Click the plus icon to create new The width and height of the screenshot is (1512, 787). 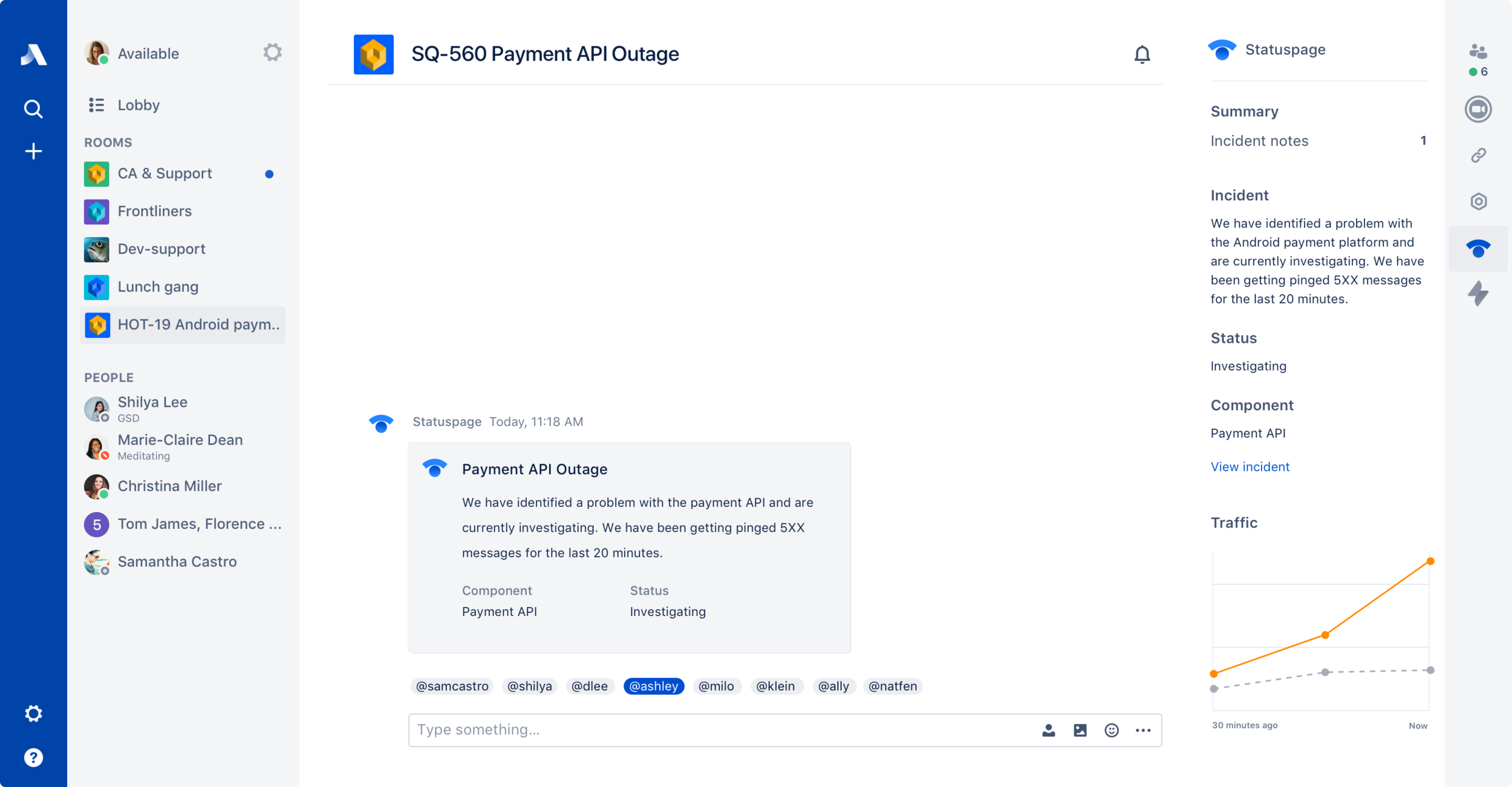pyautogui.click(x=33, y=151)
